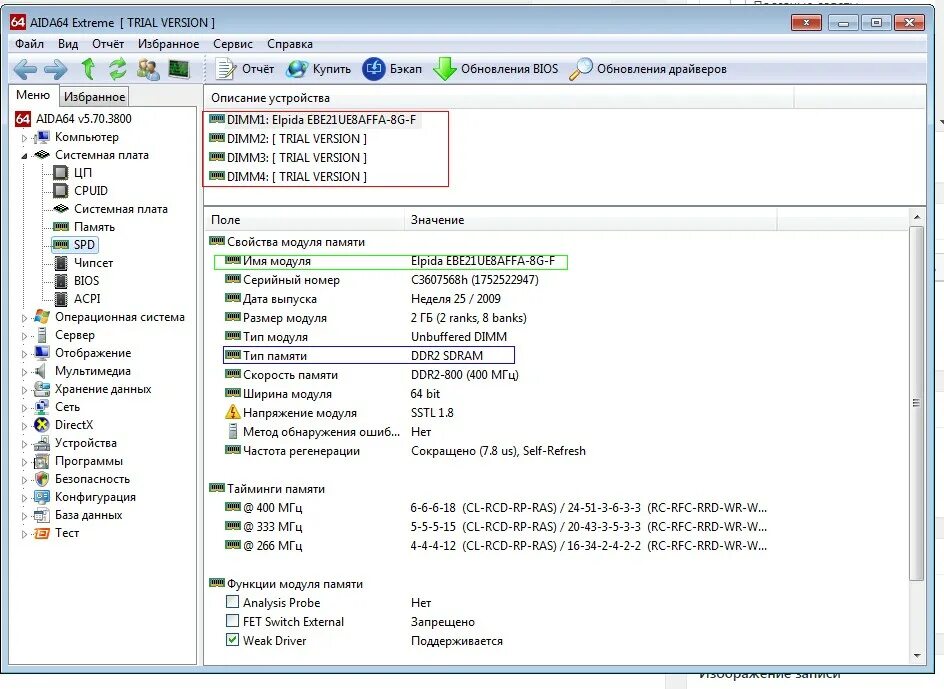The height and width of the screenshot is (689, 944).
Task: Expand the Сеть tree node
Action: point(24,408)
